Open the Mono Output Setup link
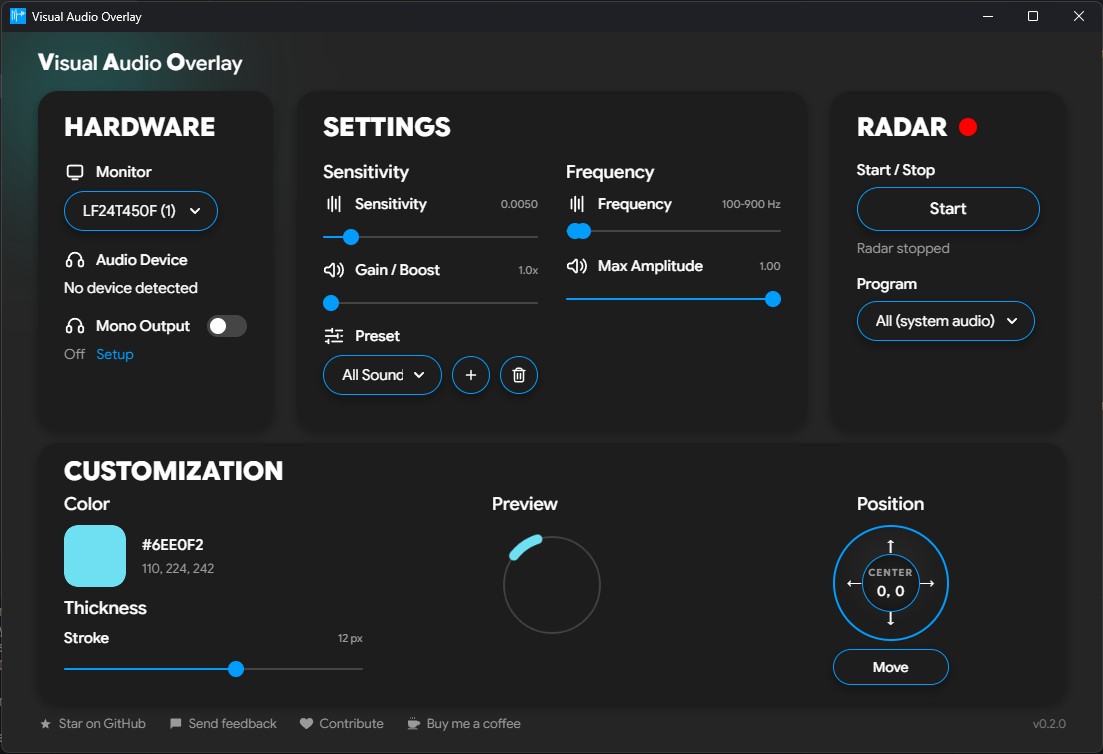This screenshot has width=1103, height=754. (115, 354)
